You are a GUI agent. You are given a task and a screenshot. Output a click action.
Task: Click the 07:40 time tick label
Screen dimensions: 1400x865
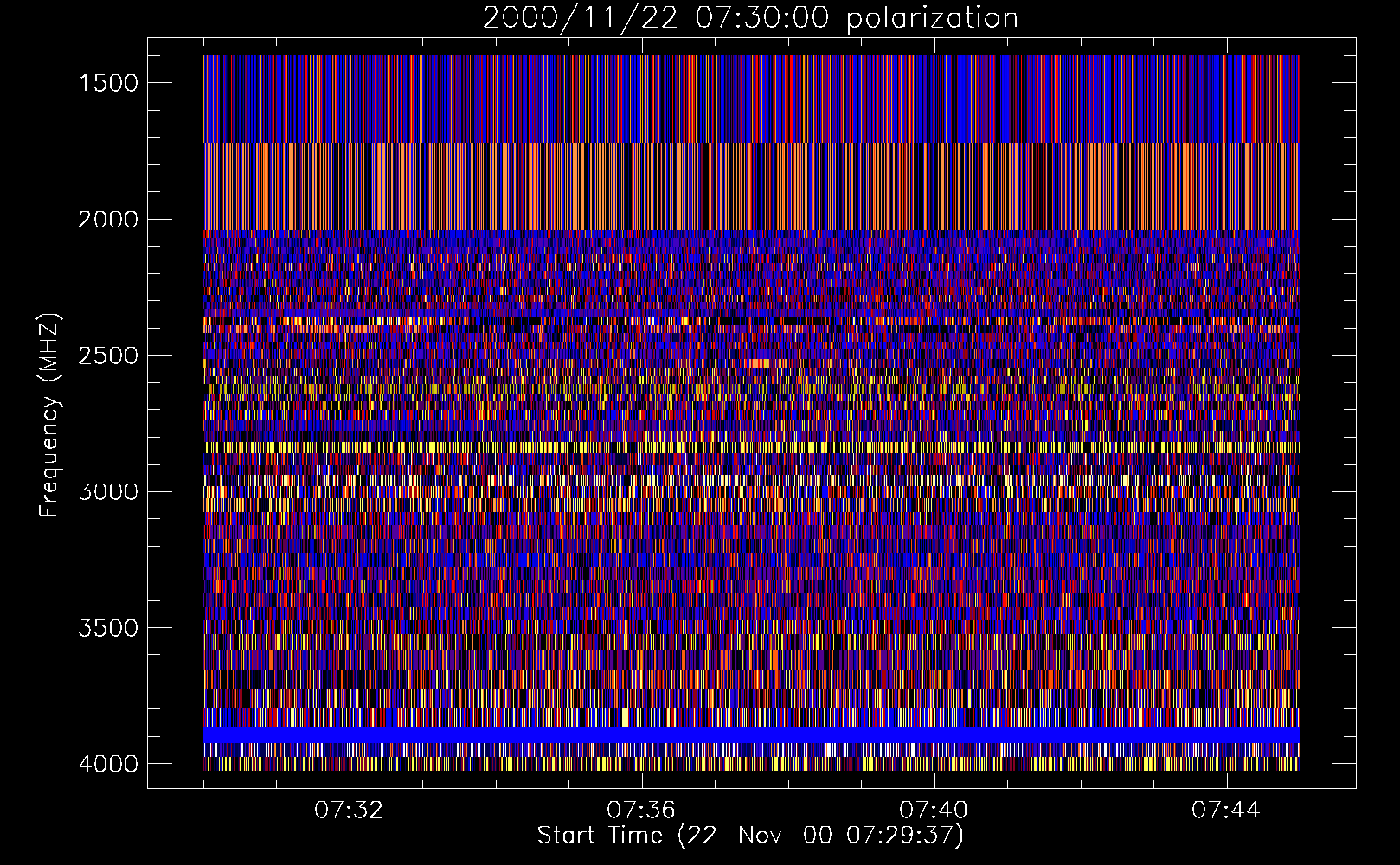click(934, 811)
